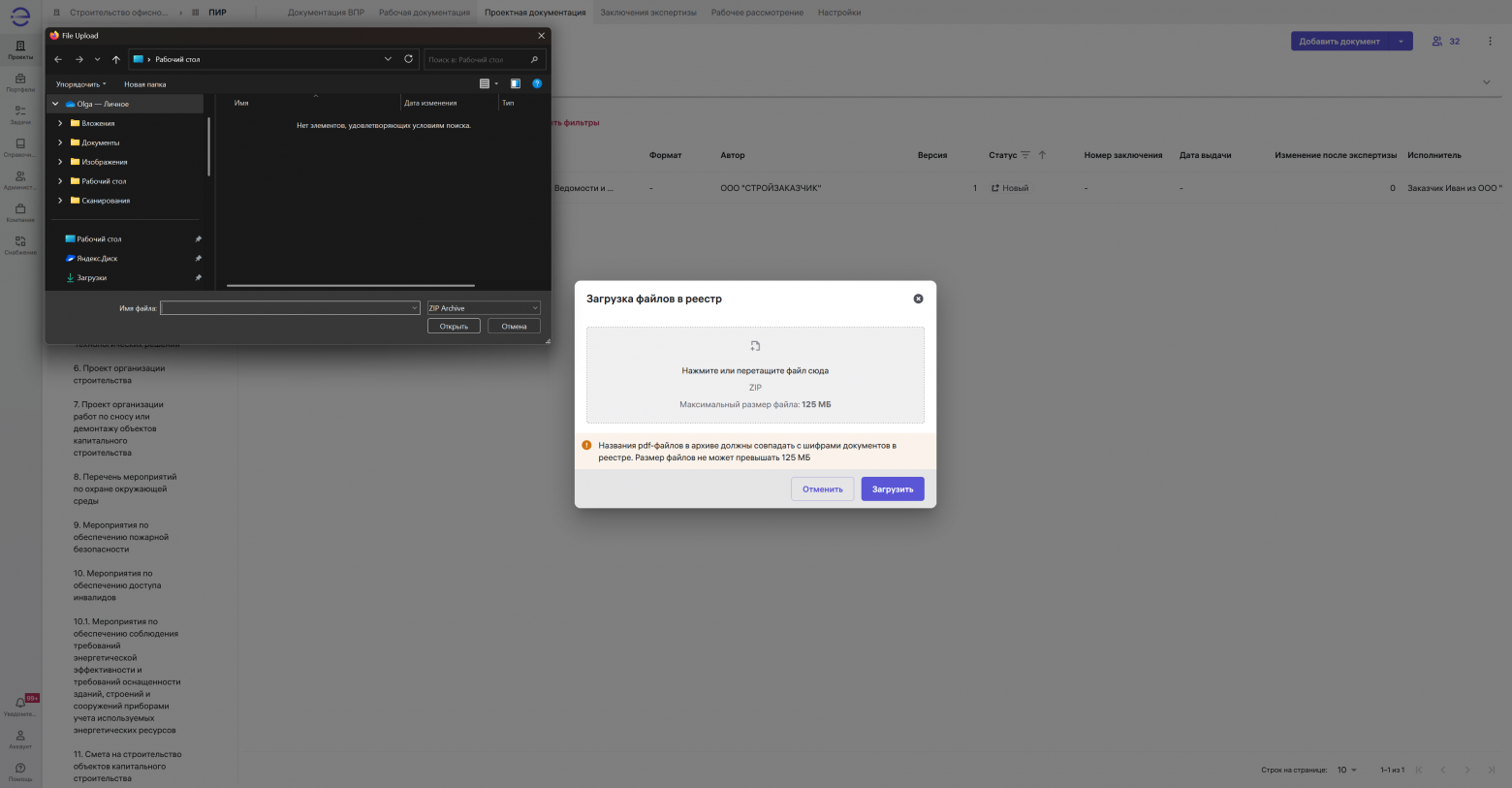Go up one folder level
This screenshot has width=1512, height=788.
click(116, 59)
